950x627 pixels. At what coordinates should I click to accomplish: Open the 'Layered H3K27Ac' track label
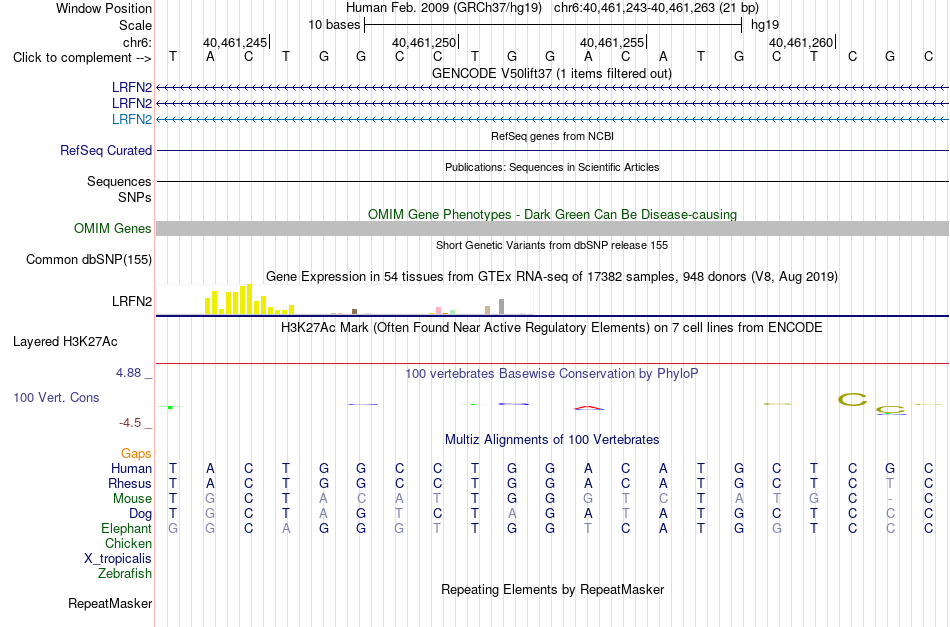coord(65,342)
